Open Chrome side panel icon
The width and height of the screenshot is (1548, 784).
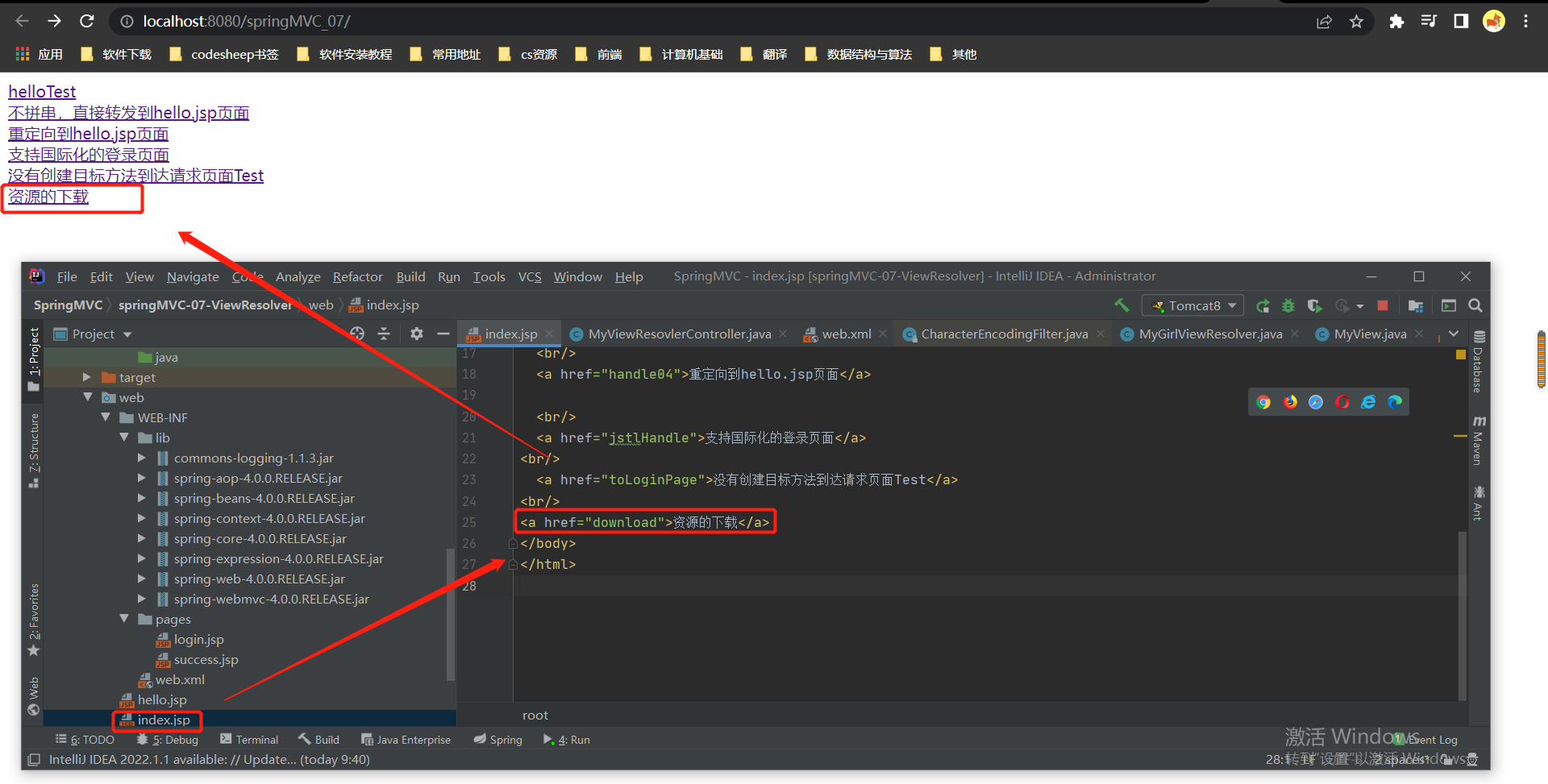coord(1461,21)
